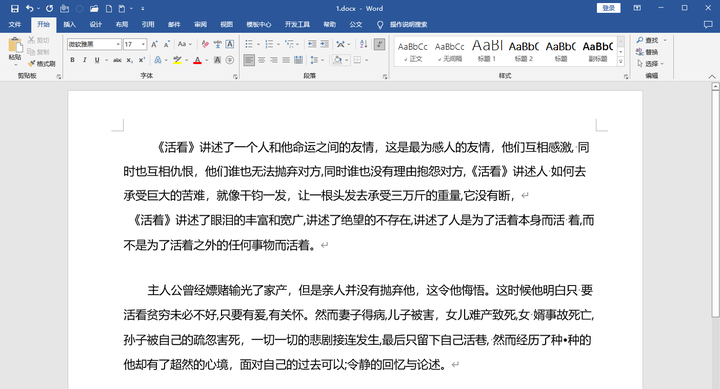Click the Paste (粘贴) clipboard icon

point(15,45)
